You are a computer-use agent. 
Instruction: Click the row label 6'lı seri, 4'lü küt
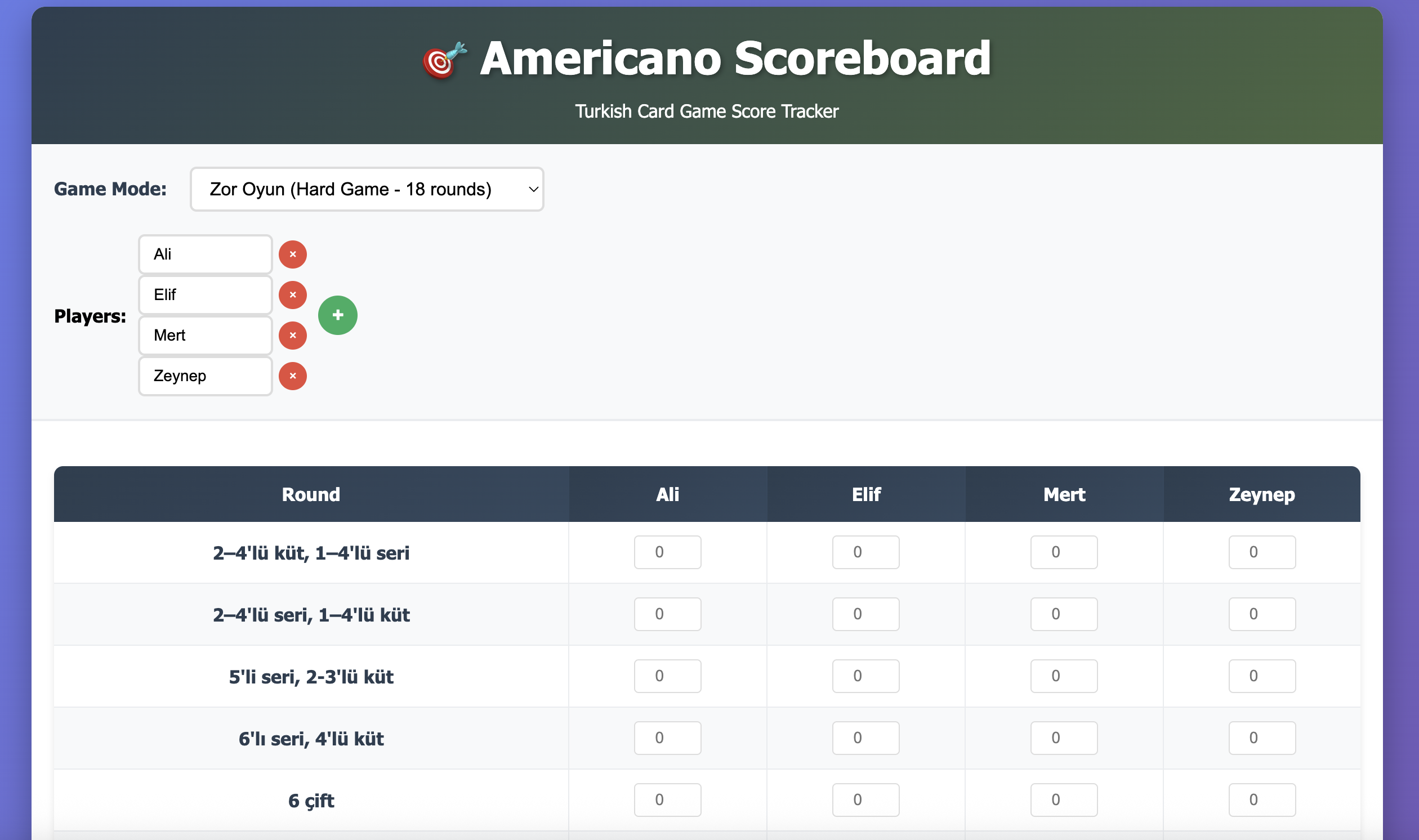coord(311,738)
